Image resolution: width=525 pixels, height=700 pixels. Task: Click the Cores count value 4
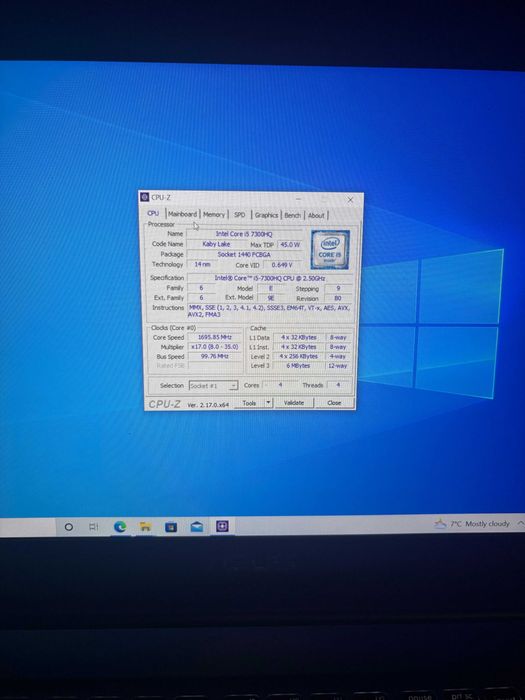click(280, 385)
